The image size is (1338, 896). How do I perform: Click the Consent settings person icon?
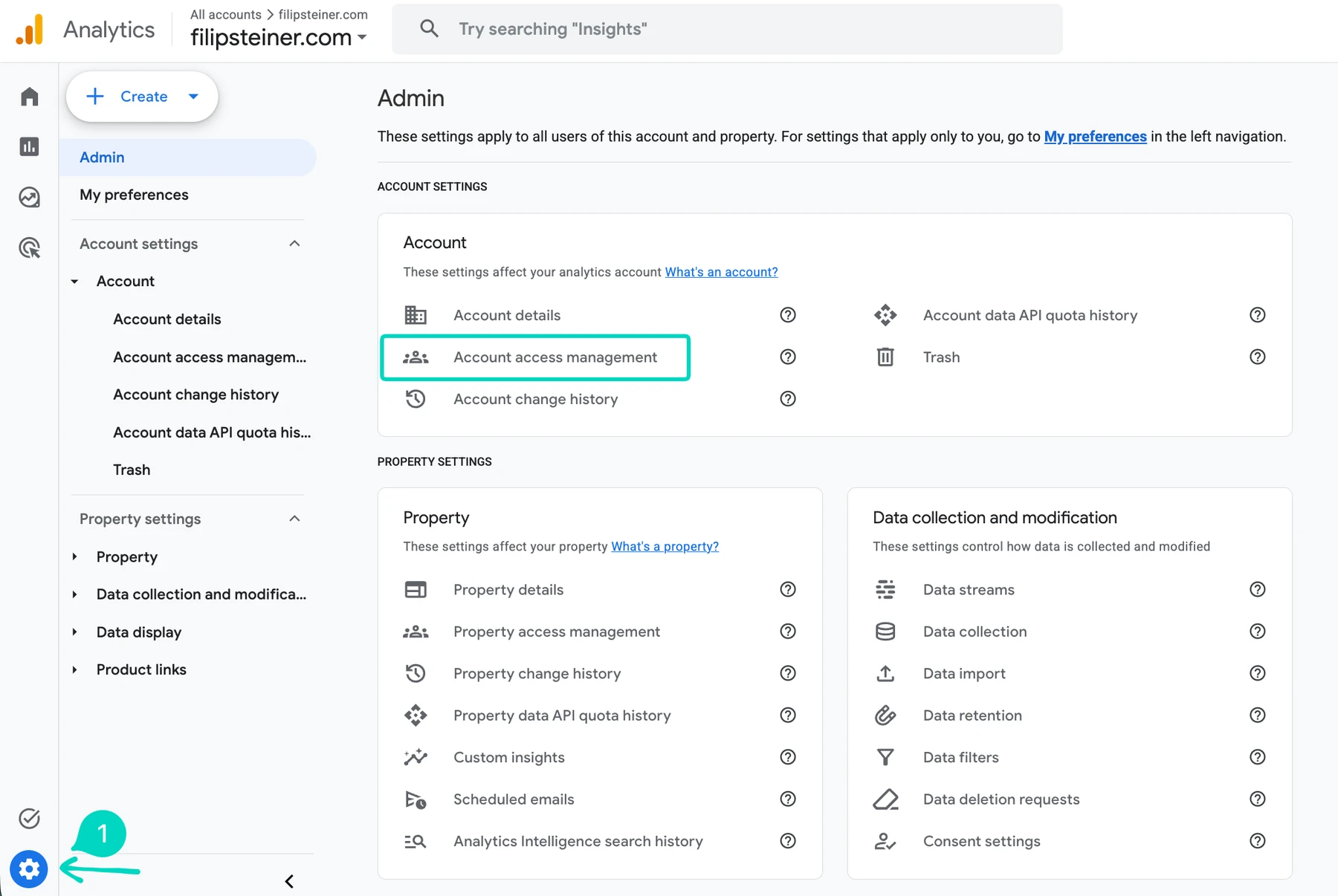(885, 841)
